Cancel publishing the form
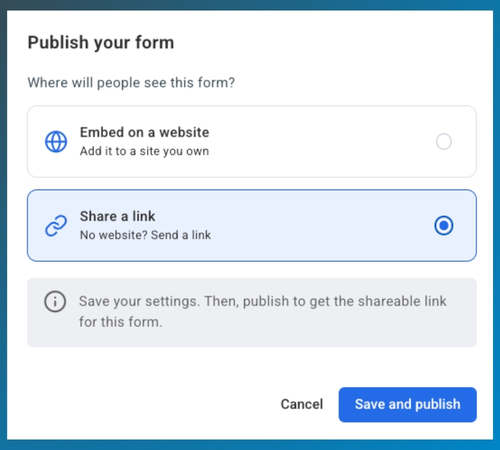 pos(302,404)
